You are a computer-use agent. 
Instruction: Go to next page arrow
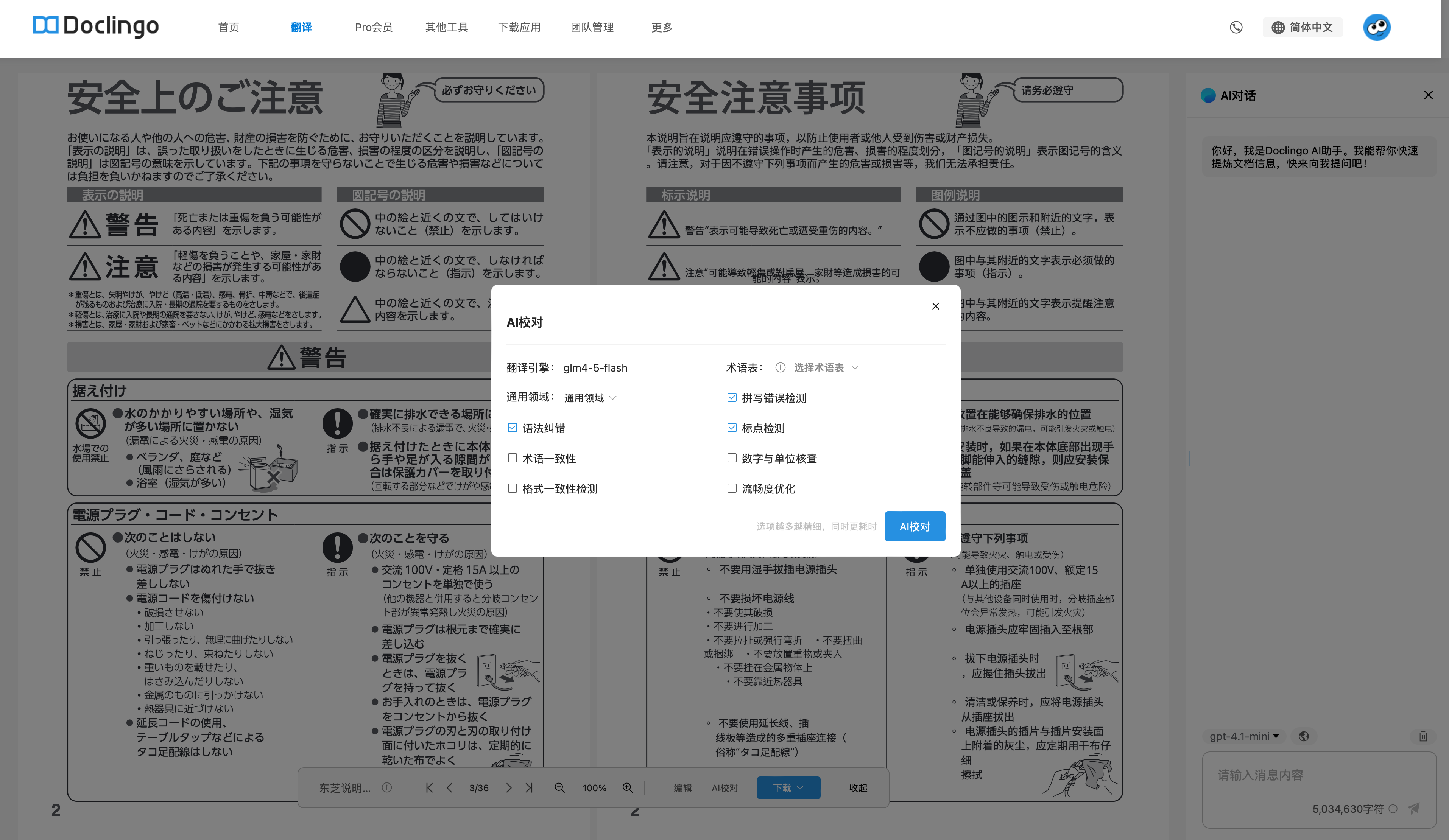508,788
